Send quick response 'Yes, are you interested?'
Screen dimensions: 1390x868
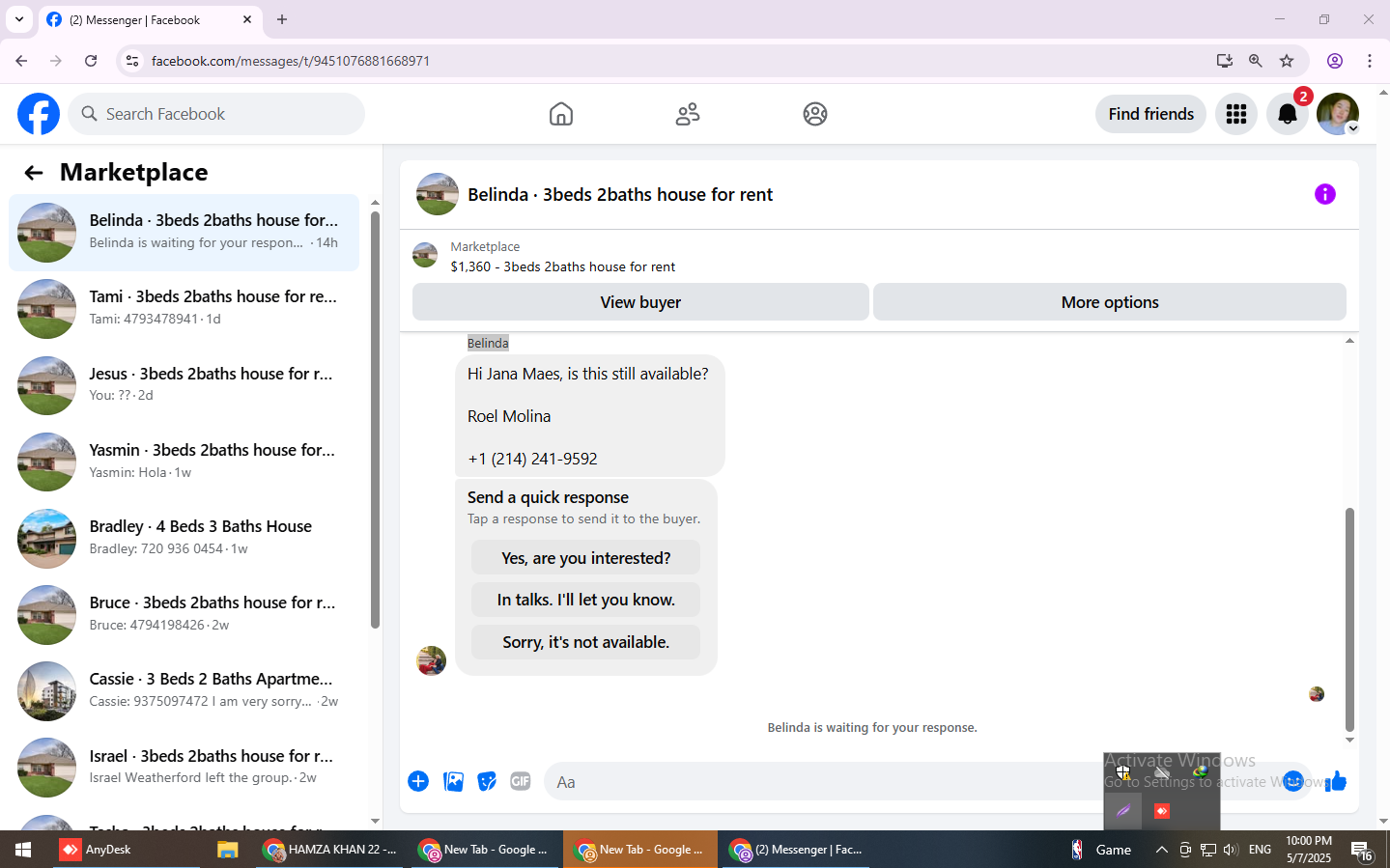585,558
